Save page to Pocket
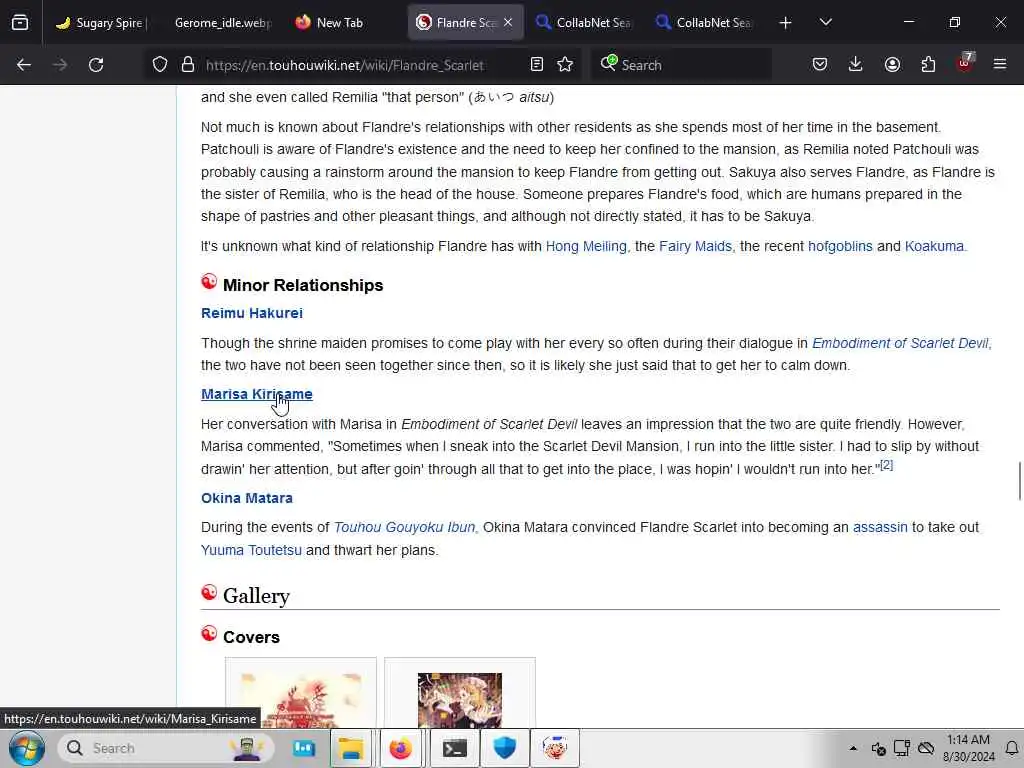 (x=820, y=65)
